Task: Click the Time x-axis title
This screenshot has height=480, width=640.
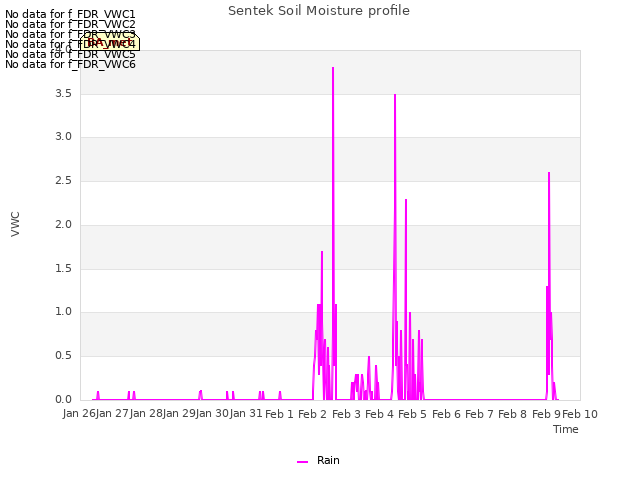Action: tap(566, 429)
